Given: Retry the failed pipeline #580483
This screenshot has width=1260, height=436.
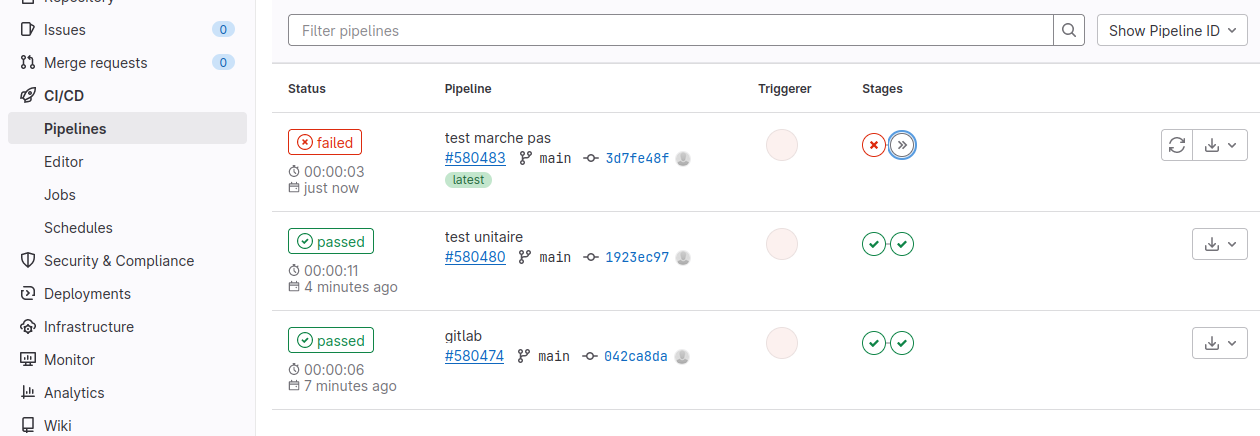Looking at the screenshot, I should 1177,145.
